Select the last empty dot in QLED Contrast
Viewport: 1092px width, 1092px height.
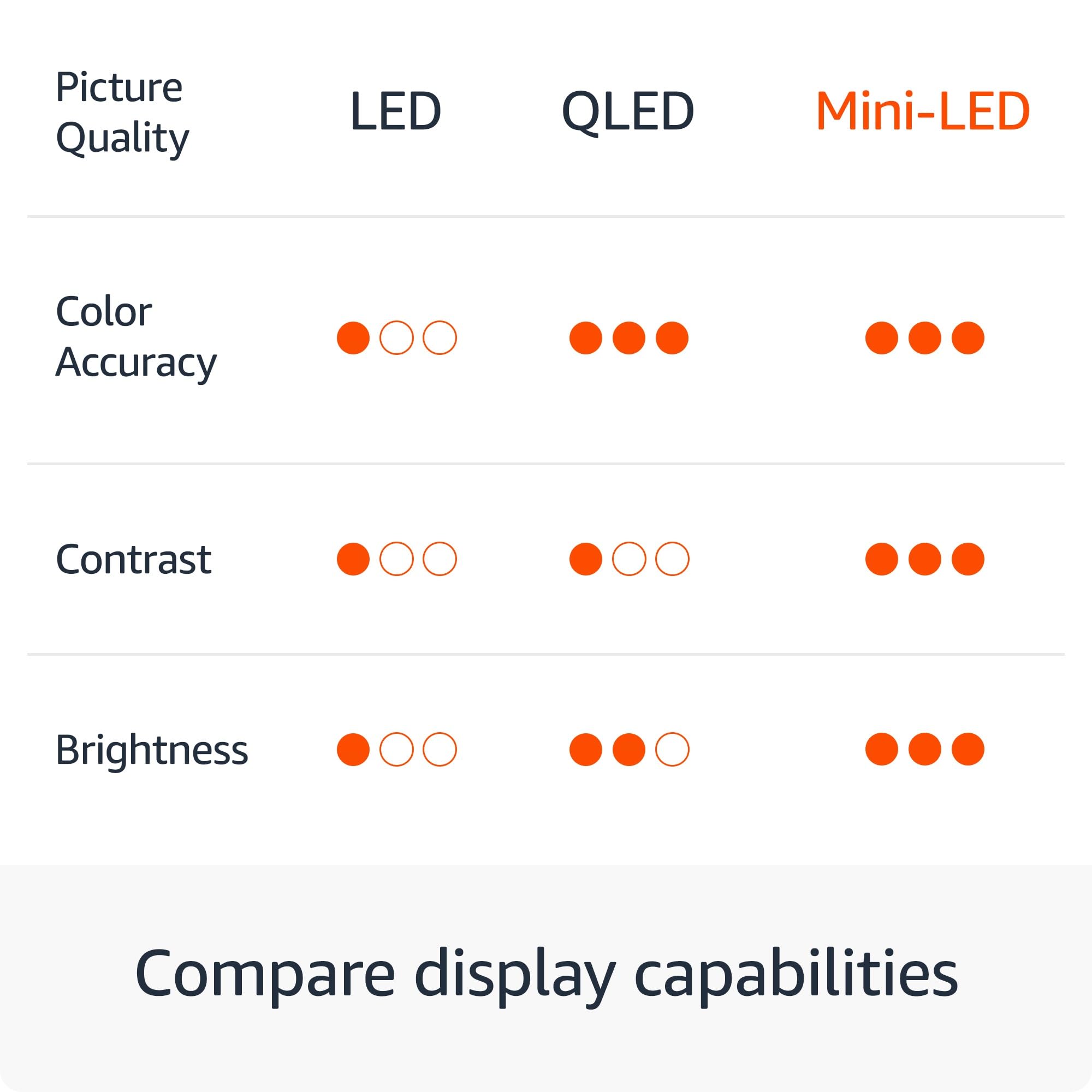tap(672, 559)
